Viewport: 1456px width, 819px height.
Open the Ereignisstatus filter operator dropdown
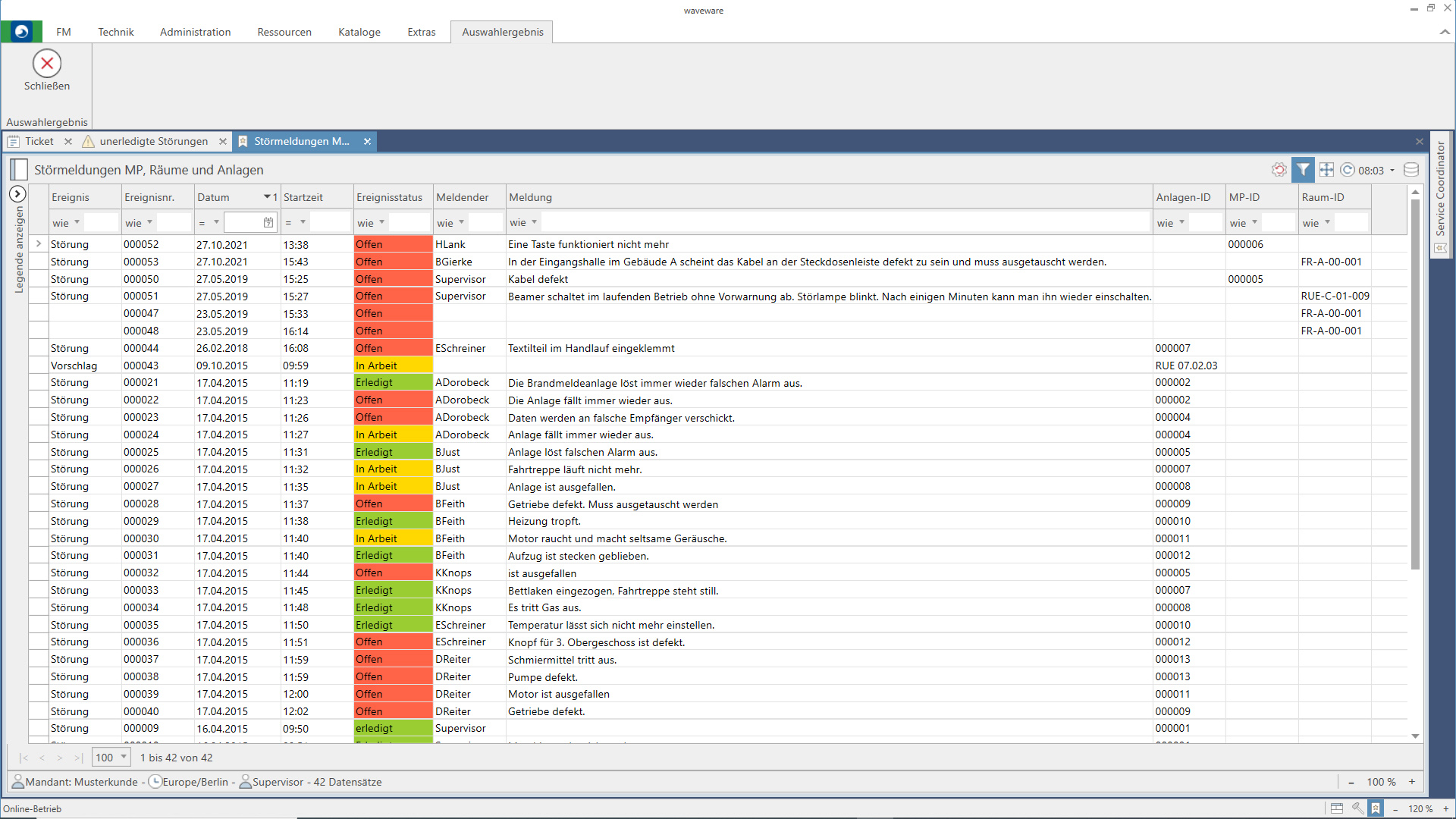pos(381,223)
